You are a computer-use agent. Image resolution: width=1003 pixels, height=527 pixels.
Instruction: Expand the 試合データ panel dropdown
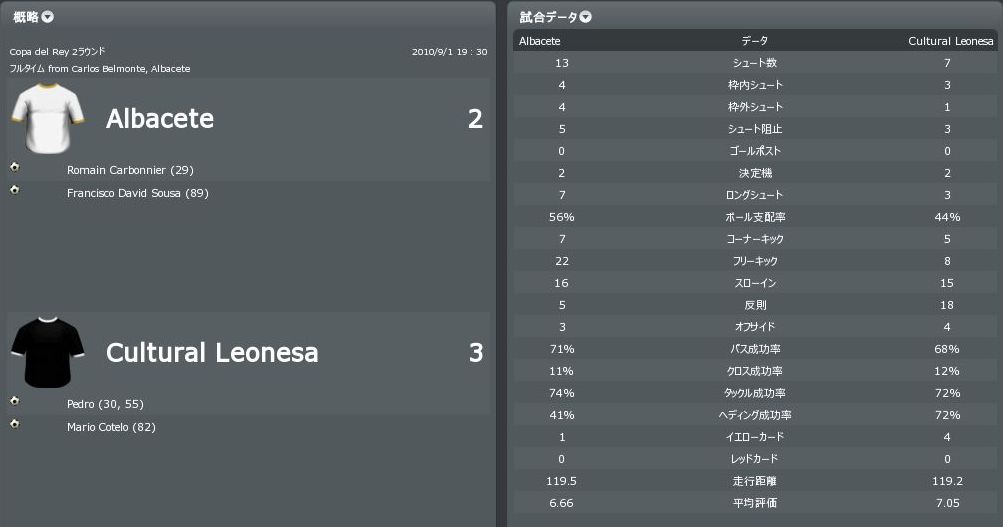tap(586, 17)
